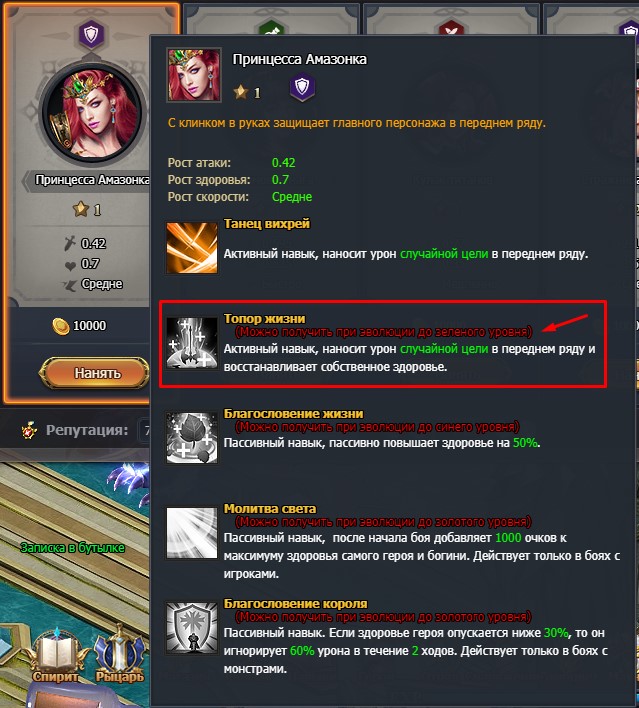
Task: Select the Танец вихрей skill icon
Action: [192, 247]
